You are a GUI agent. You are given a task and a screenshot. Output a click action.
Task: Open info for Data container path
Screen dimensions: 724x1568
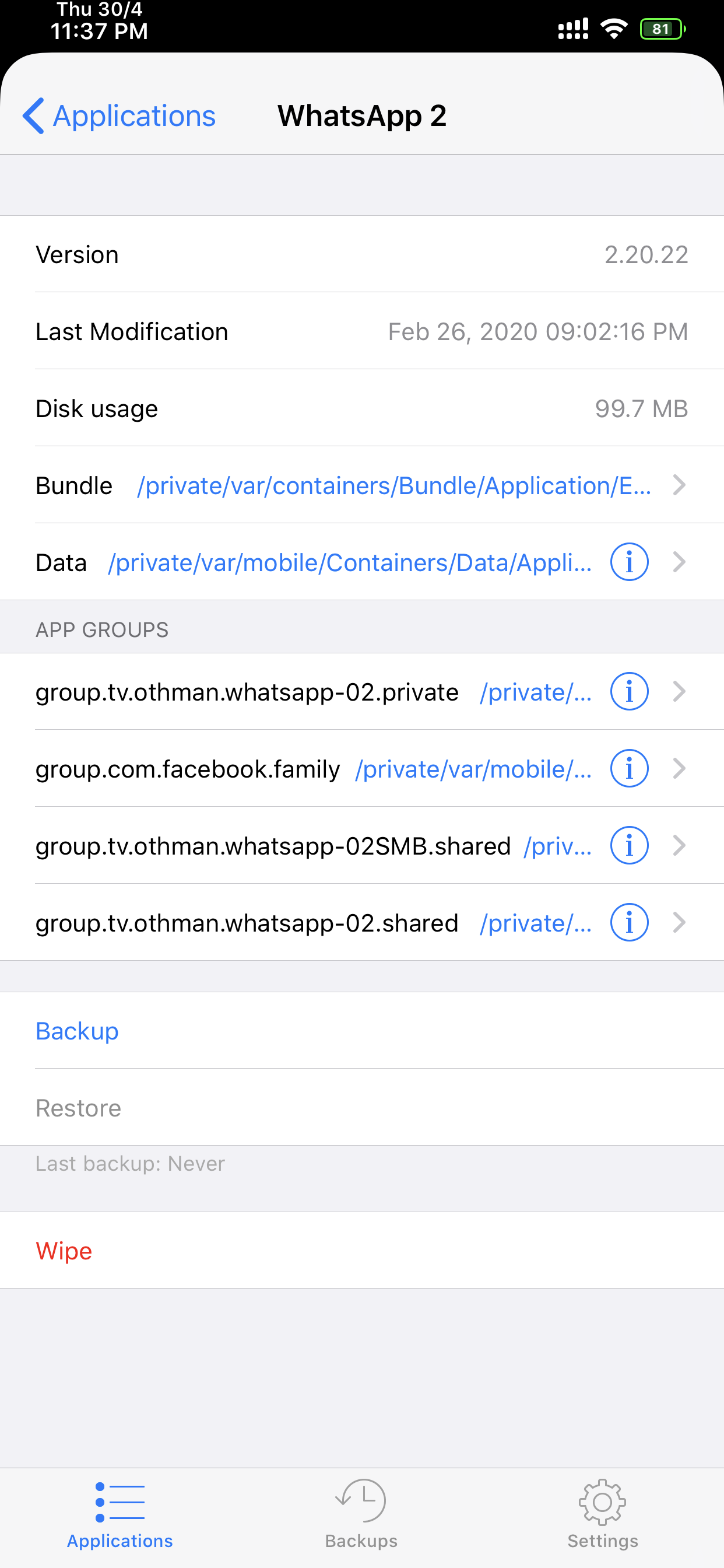[x=629, y=562]
